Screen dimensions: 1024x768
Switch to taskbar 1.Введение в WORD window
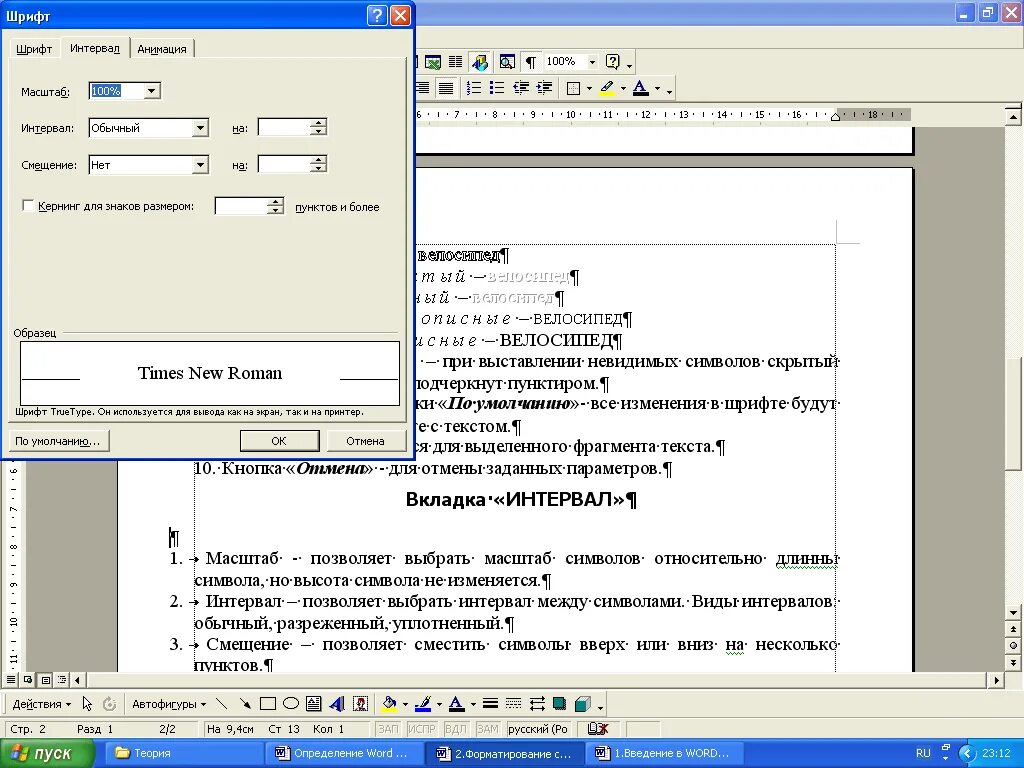[x=664, y=753]
